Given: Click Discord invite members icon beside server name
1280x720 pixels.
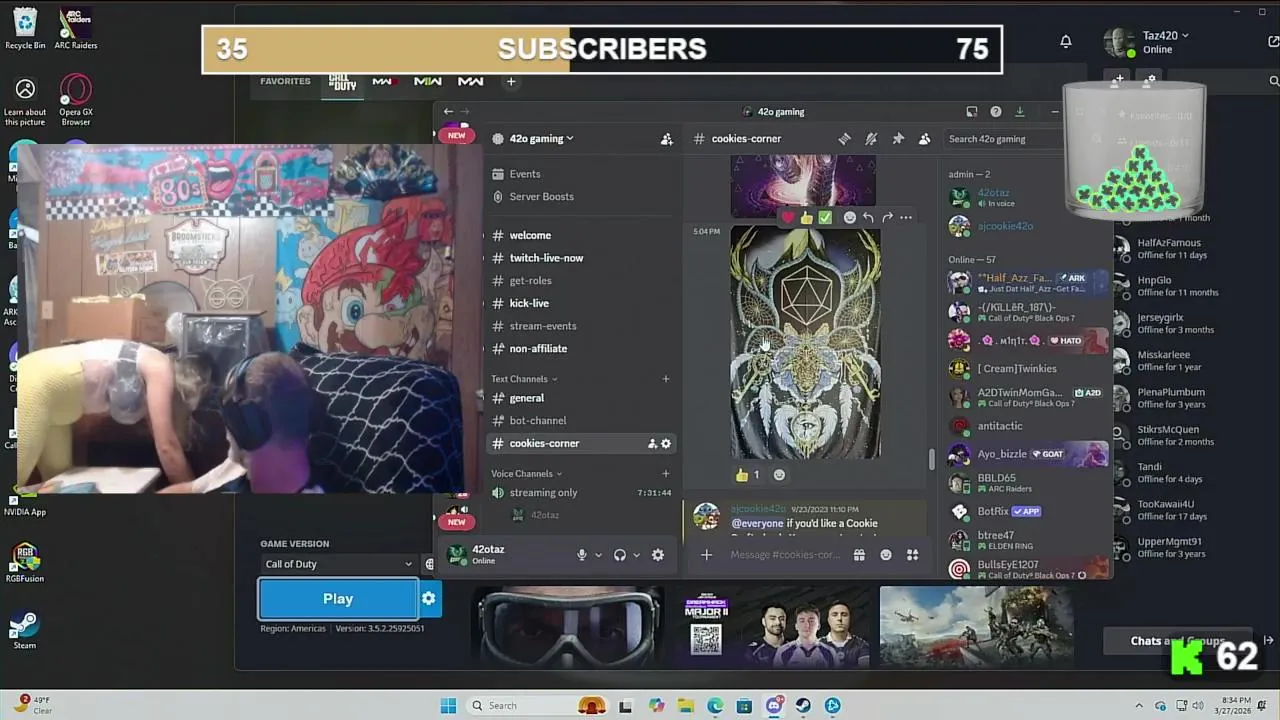Looking at the screenshot, I should [x=667, y=139].
